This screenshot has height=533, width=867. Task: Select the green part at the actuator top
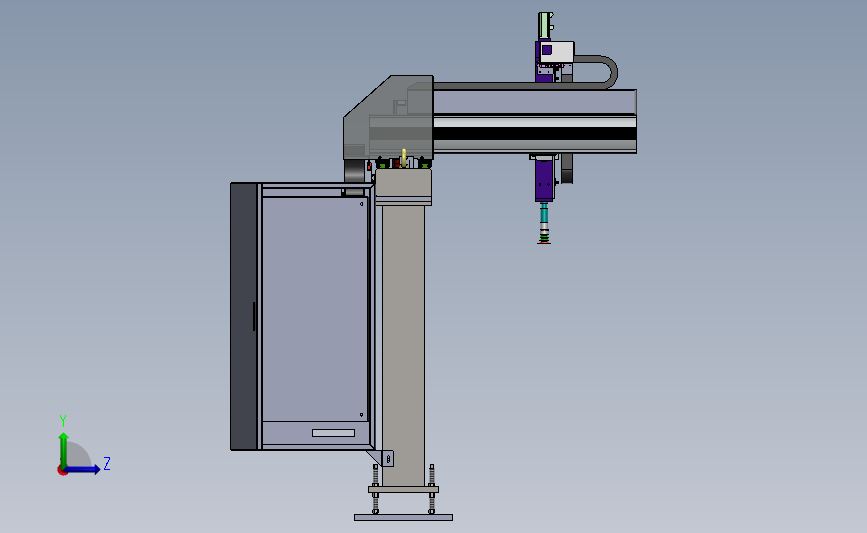point(546,25)
